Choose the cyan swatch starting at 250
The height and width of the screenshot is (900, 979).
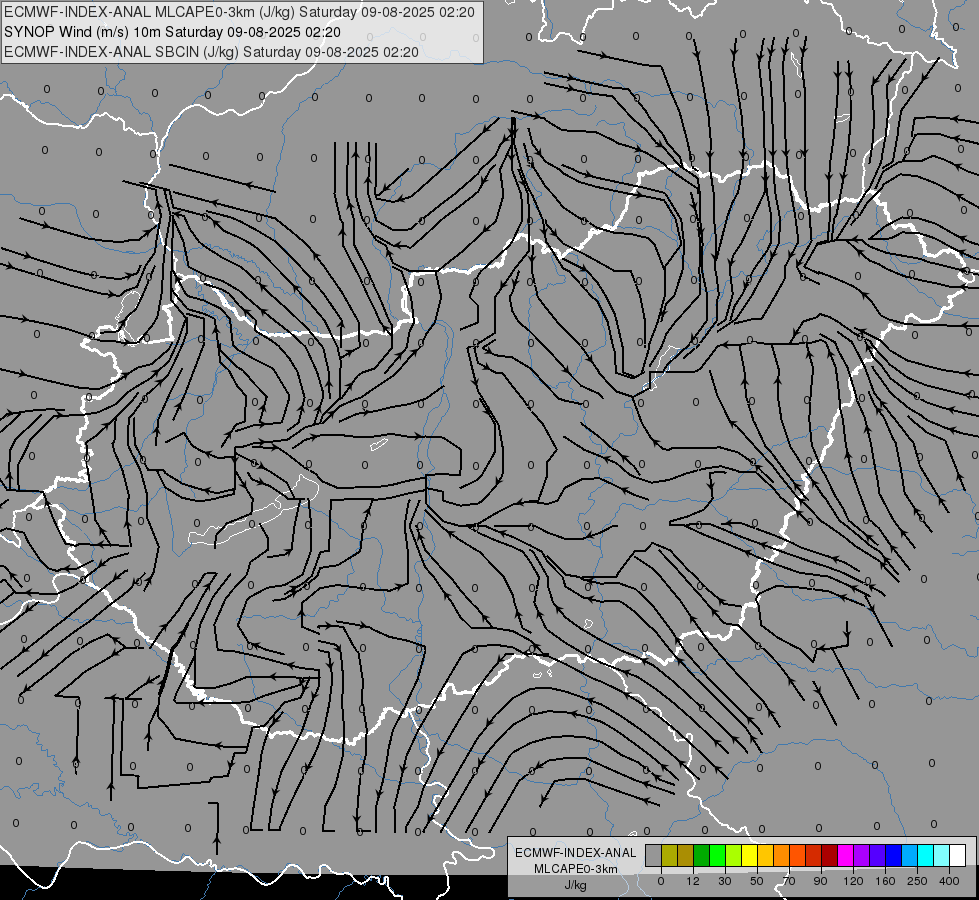(926, 855)
